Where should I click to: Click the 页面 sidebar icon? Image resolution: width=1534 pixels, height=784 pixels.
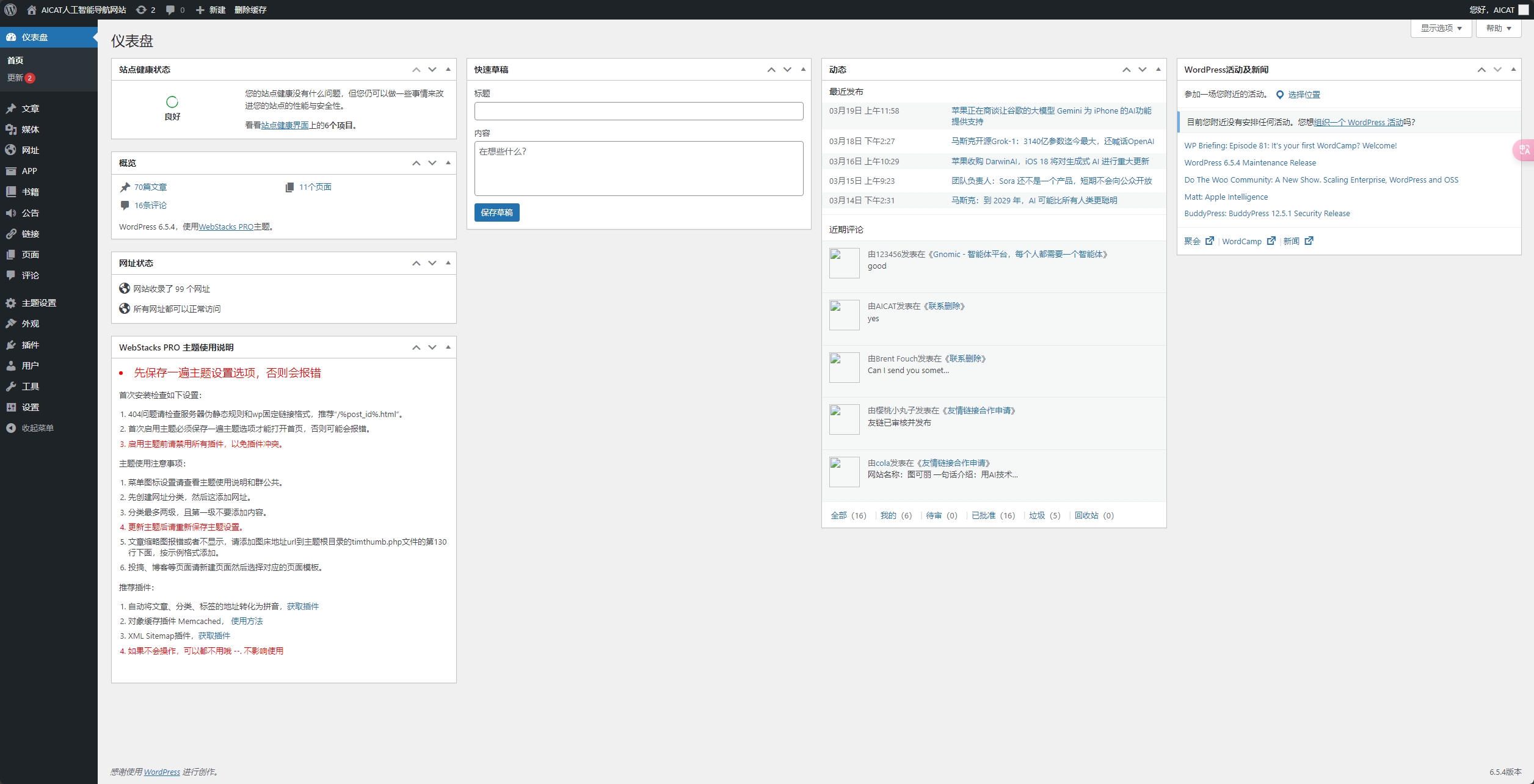pos(11,255)
